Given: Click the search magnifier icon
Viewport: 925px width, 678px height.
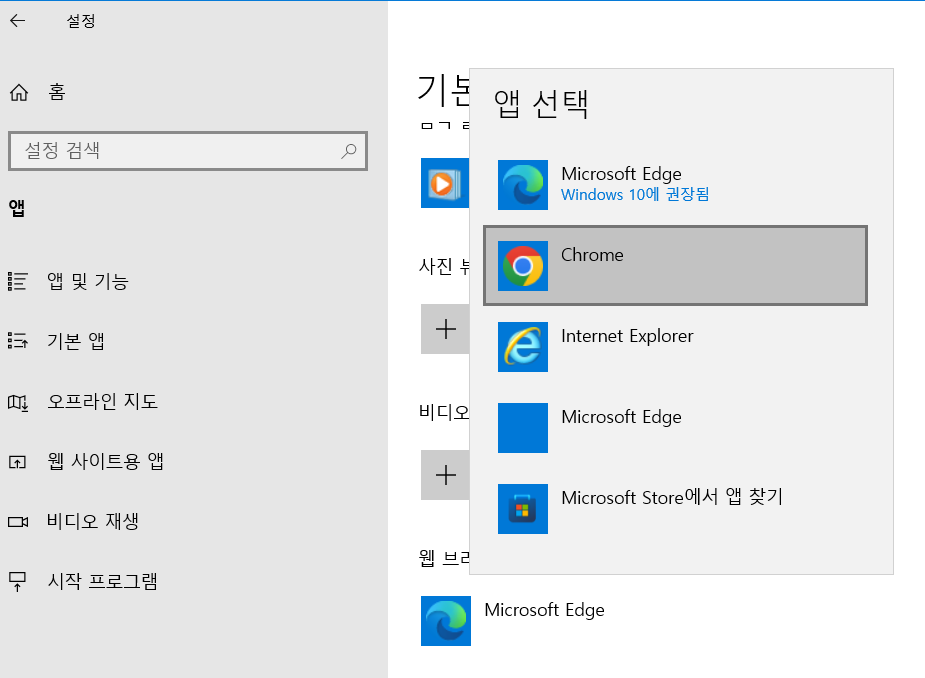Looking at the screenshot, I should (x=349, y=151).
